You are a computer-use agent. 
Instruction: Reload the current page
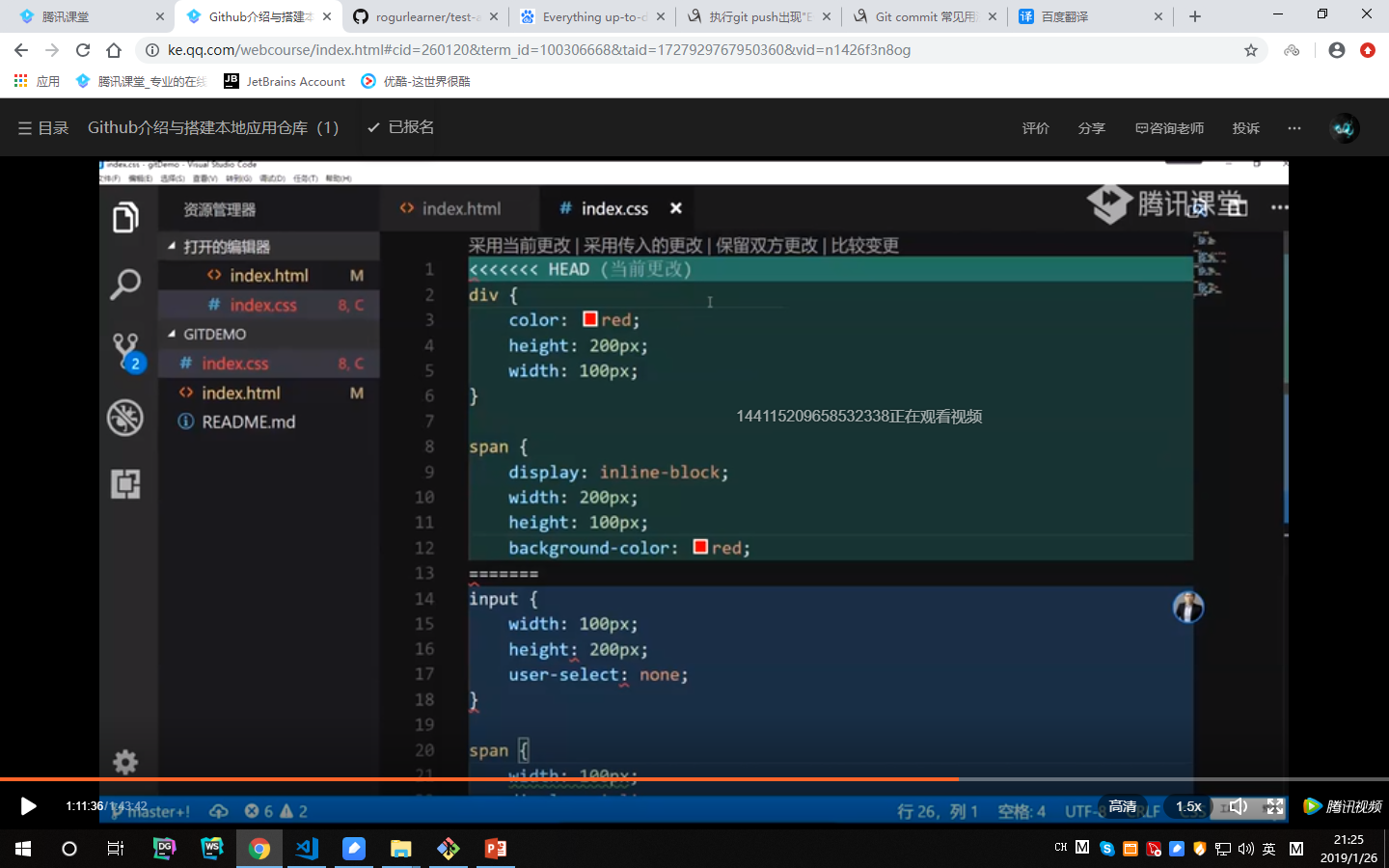[x=83, y=50]
